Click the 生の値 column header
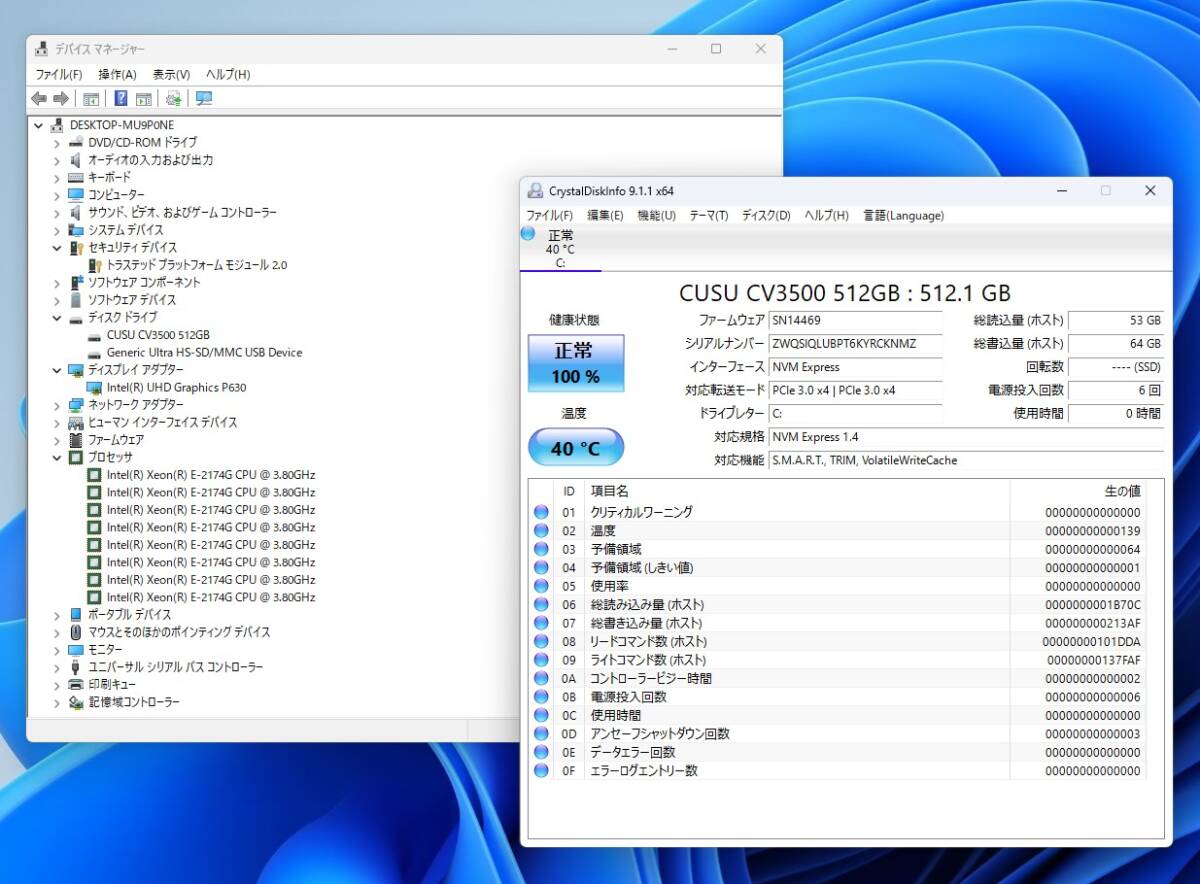 pyautogui.click(x=1078, y=491)
